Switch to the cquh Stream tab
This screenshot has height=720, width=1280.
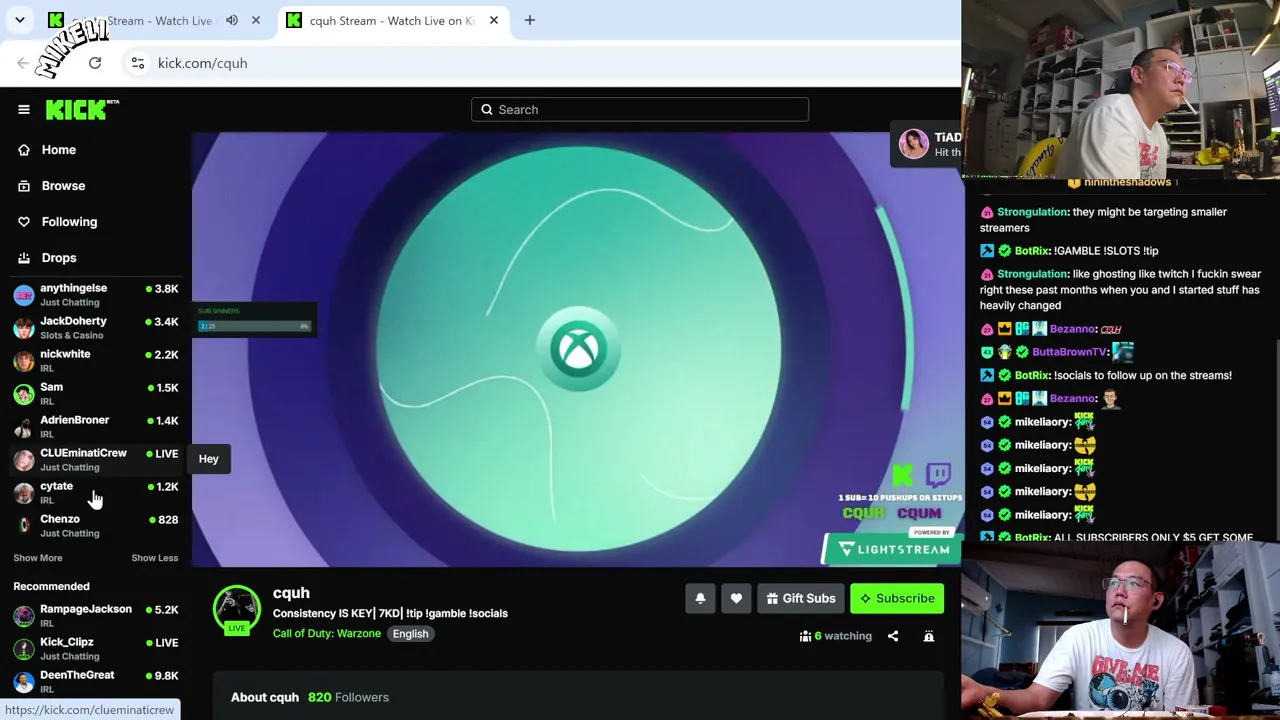[393, 20]
